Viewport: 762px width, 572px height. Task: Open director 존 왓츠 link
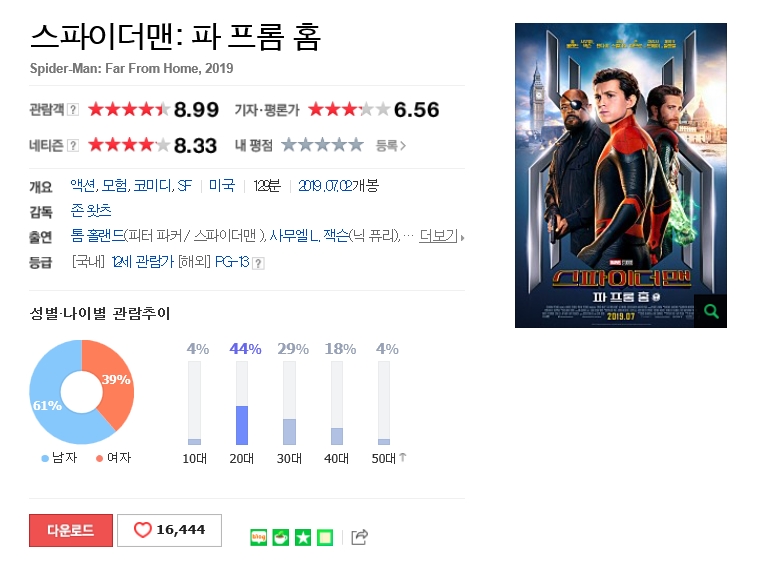point(91,210)
